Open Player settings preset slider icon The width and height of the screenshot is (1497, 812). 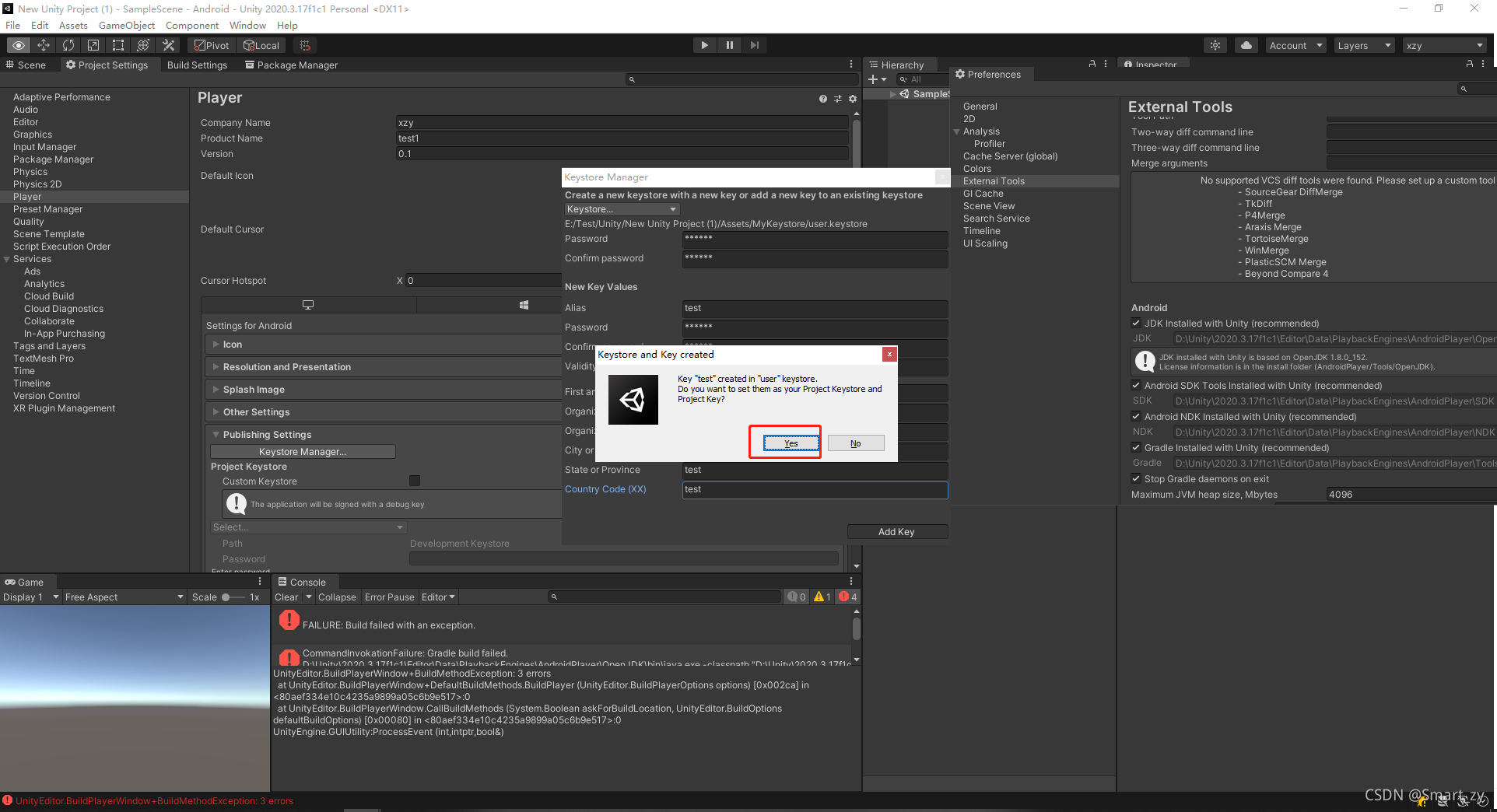pos(838,99)
